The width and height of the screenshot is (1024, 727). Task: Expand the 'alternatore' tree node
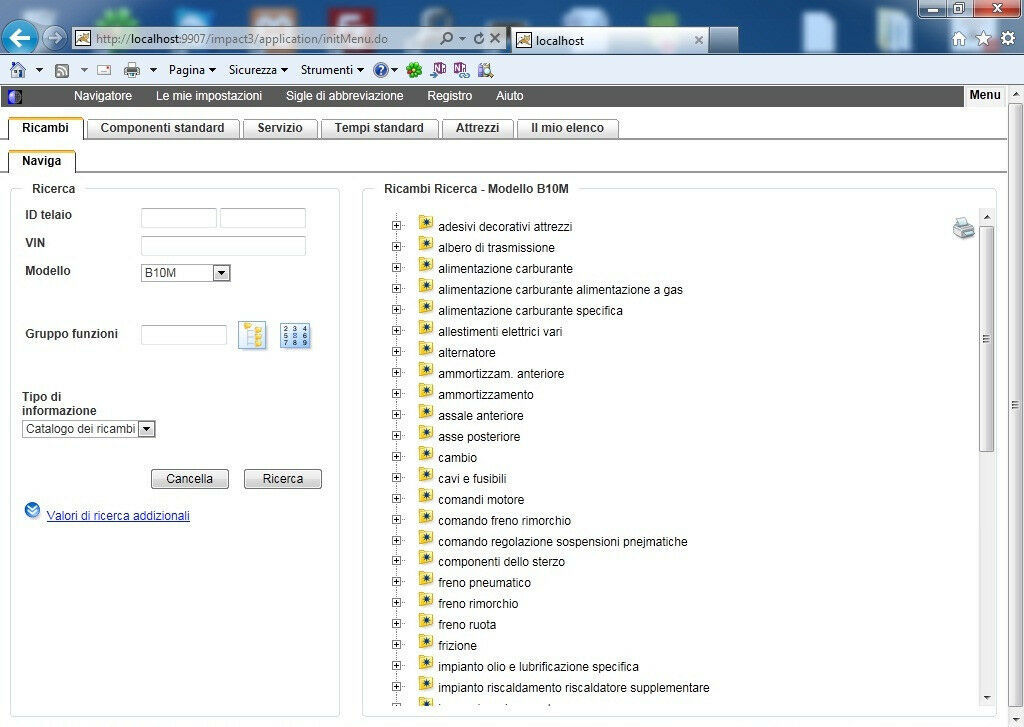(397, 352)
